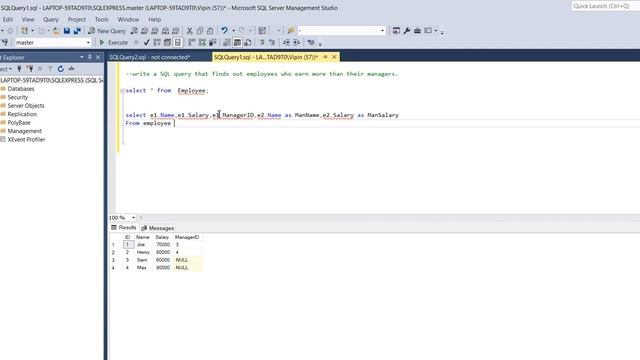Click the Analysis Services DAX Query icon
The height and width of the screenshot is (360, 640).
pos(176,31)
